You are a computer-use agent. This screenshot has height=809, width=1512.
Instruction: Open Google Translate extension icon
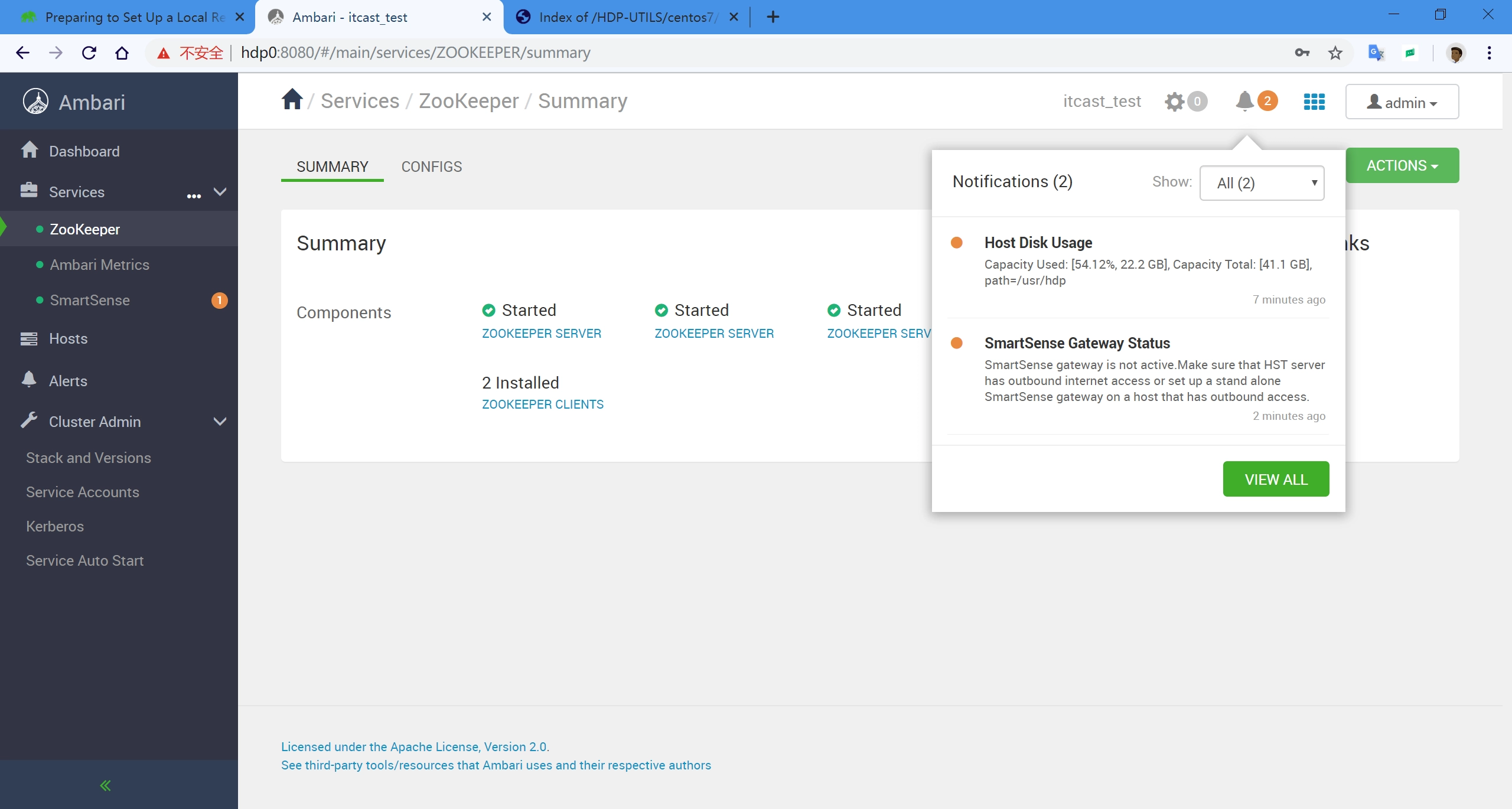[1376, 53]
